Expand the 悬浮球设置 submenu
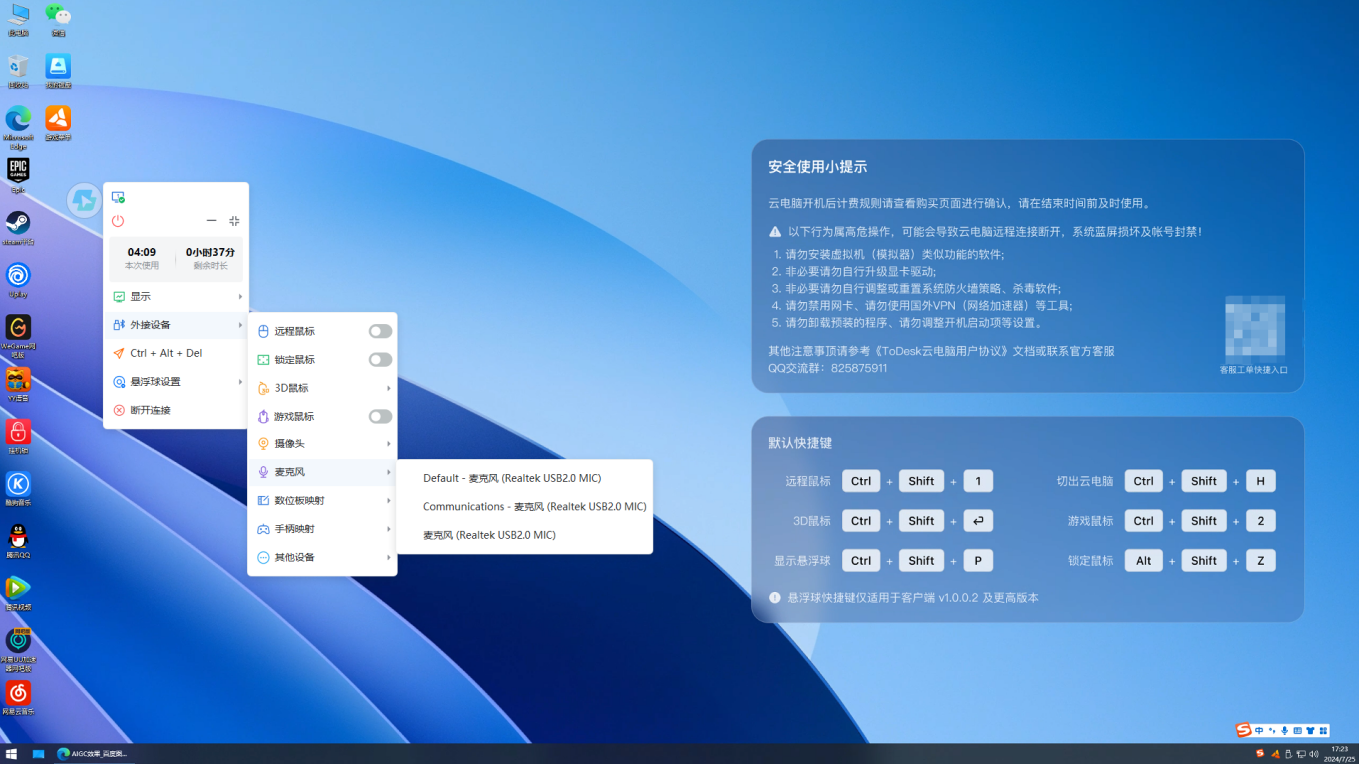This screenshot has height=764, width=1359. 176,382
